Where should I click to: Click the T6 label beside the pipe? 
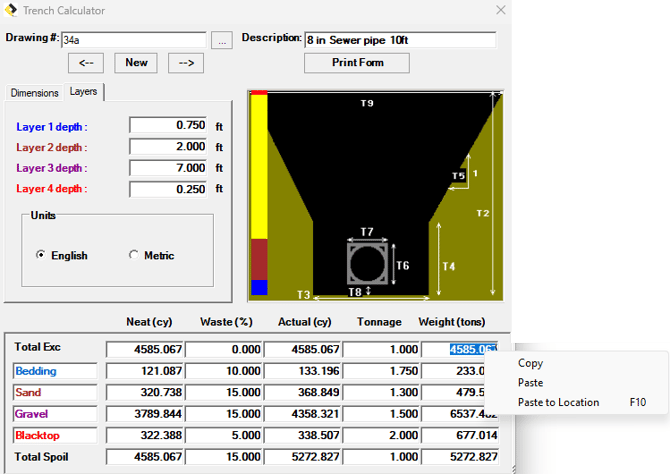tap(403, 265)
